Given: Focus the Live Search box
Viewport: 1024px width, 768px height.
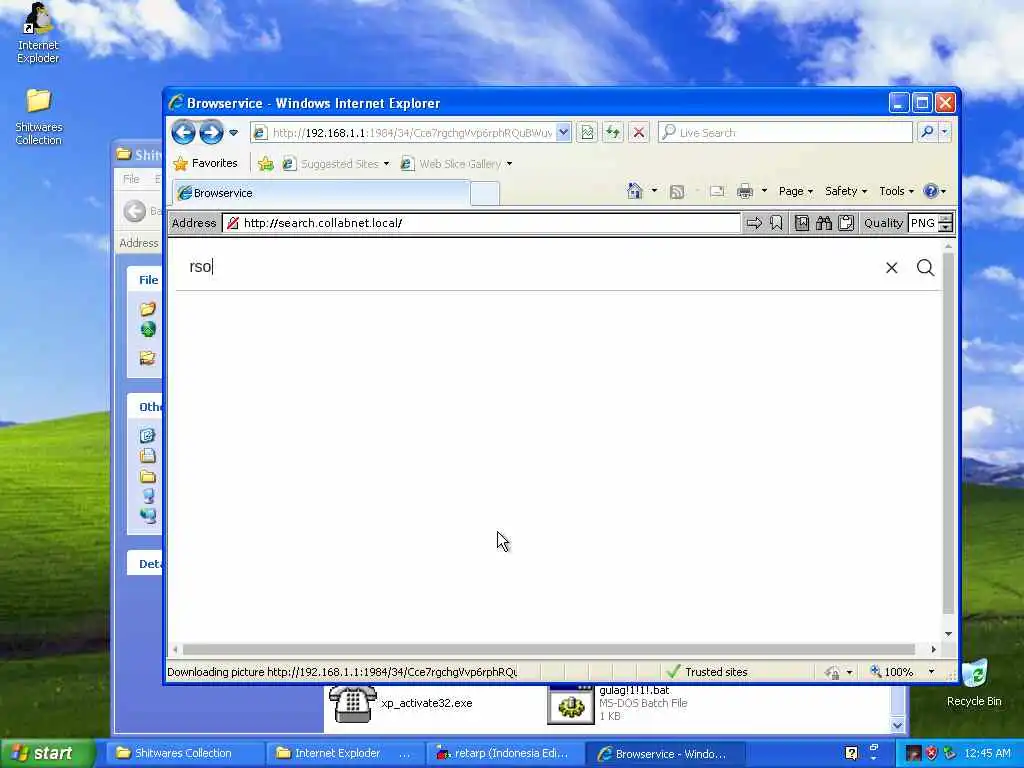Looking at the screenshot, I should tap(785, 133).
